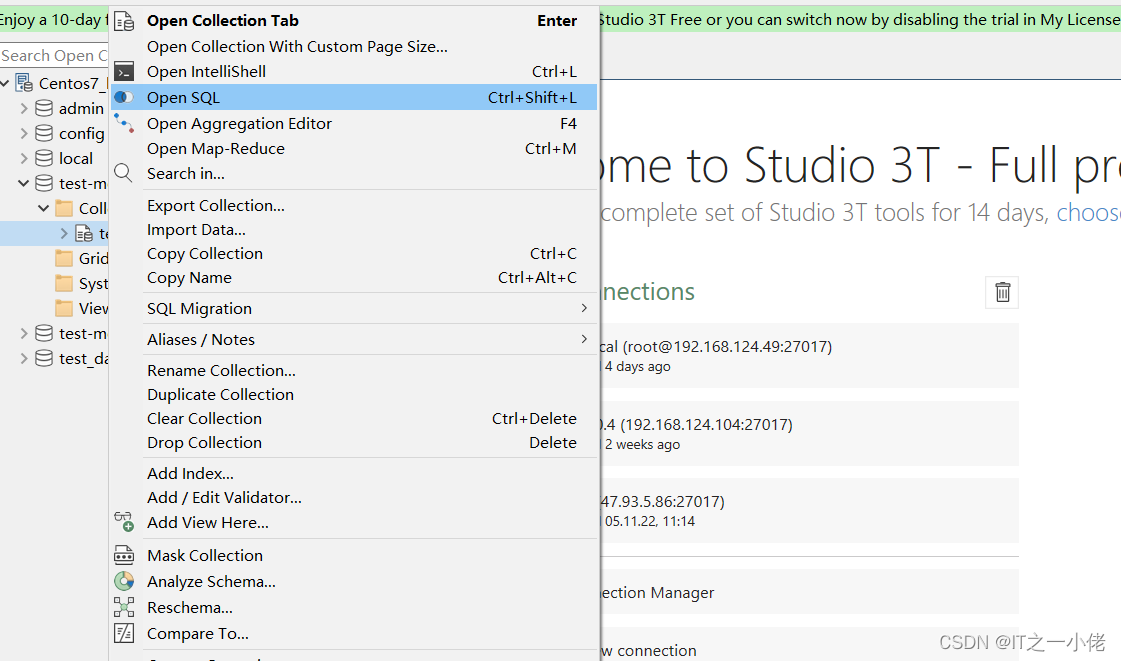Click the Search in magnifier icon
Image resolution: width=1121 pixels, height=661 pixels.
123,173
